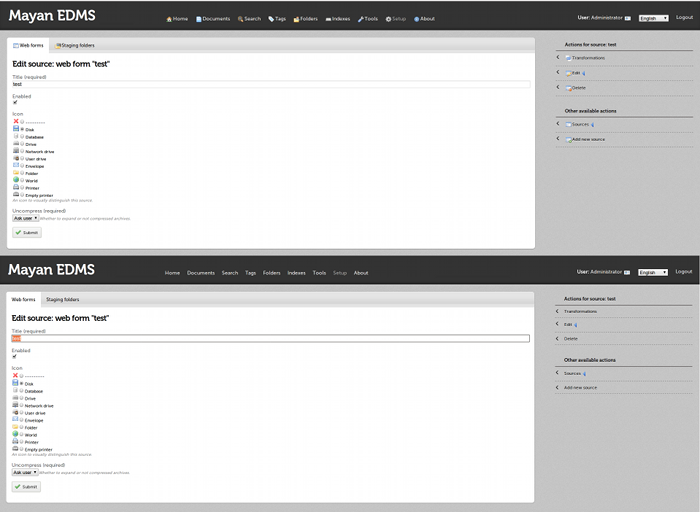Image resolution: width=700 pixels, height=512 pixels.
Task: Switch to Staging folders tab, lower page
Action: coord(62,300)
